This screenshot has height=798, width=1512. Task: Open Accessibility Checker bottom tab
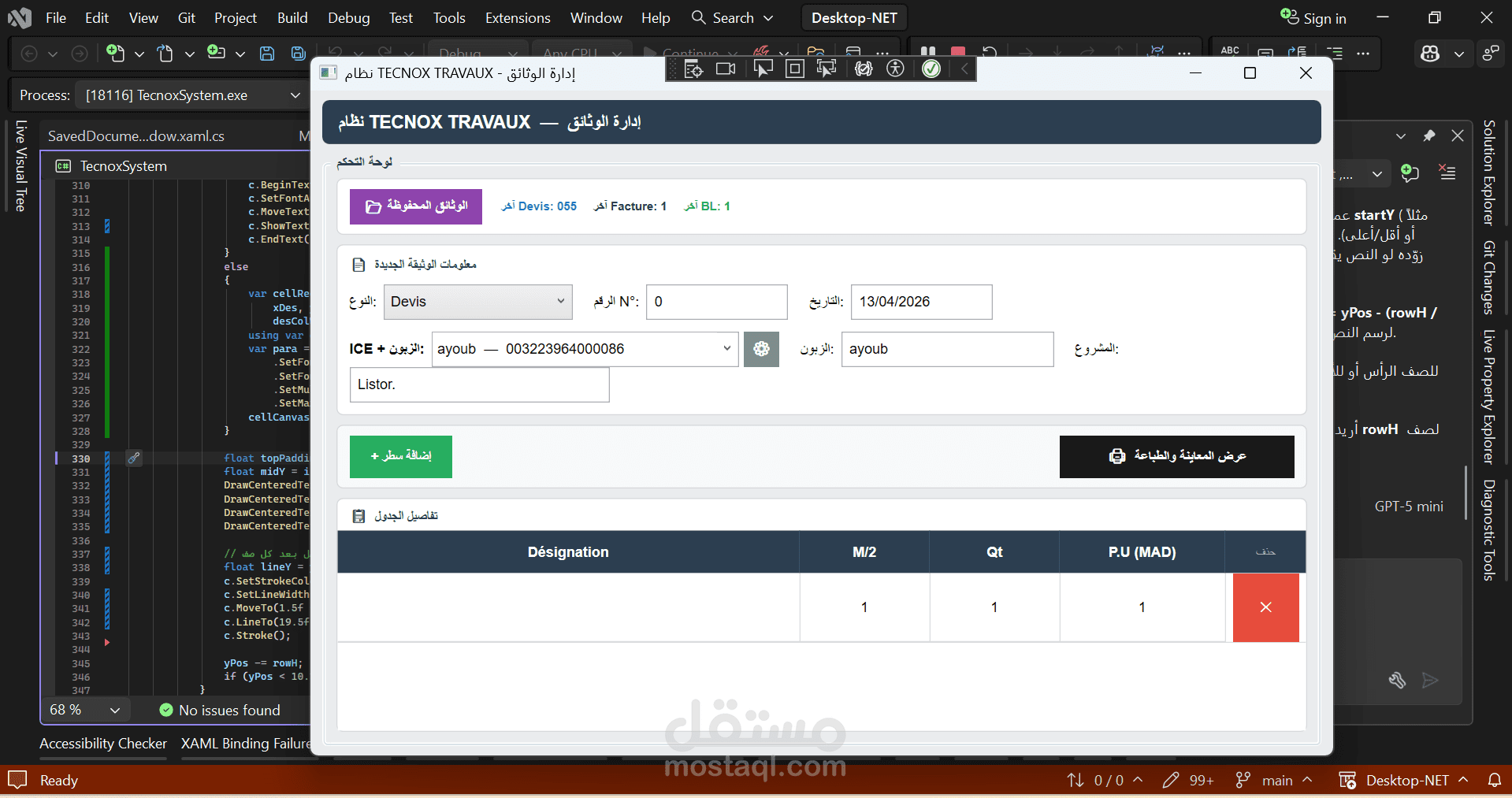click(103, 744)
